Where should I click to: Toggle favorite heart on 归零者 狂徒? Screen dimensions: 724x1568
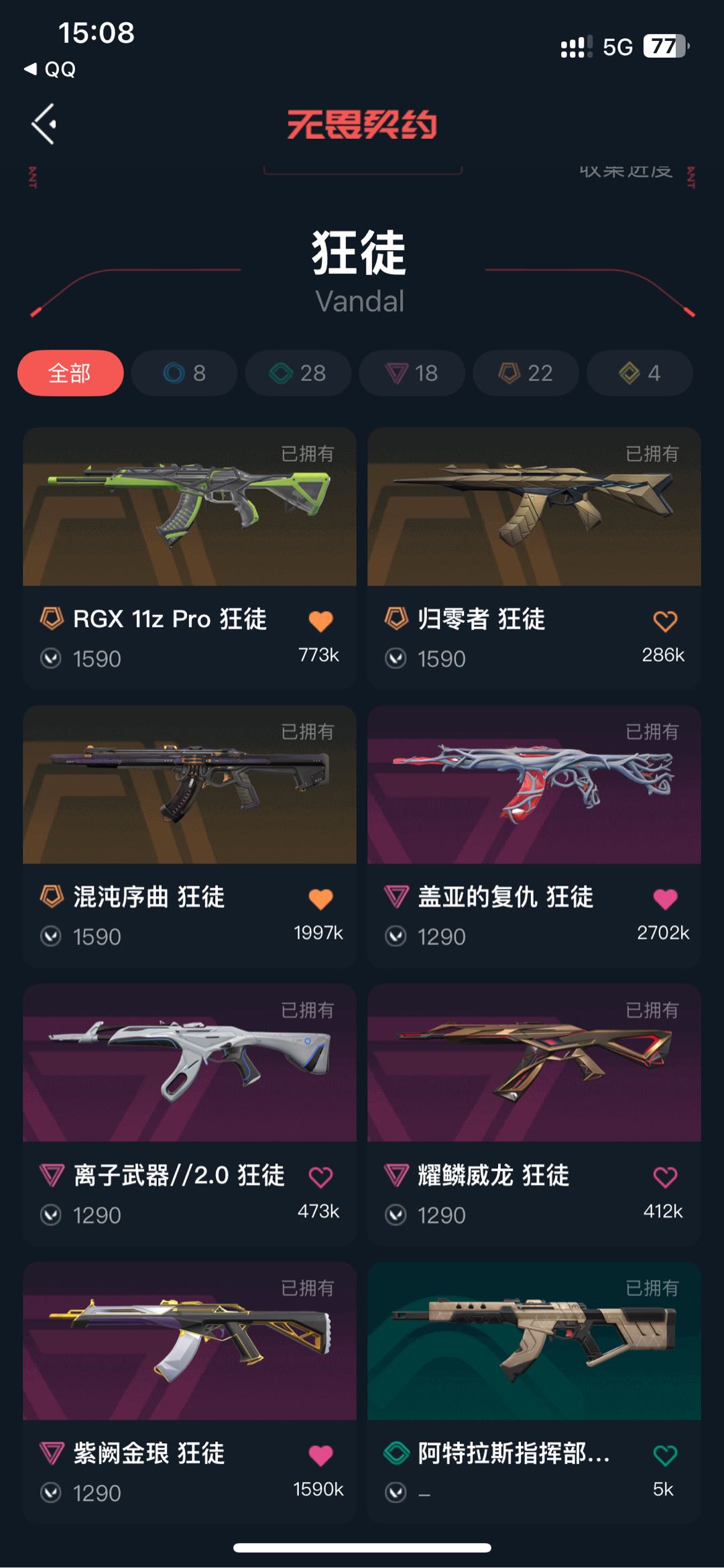point(665,621)
